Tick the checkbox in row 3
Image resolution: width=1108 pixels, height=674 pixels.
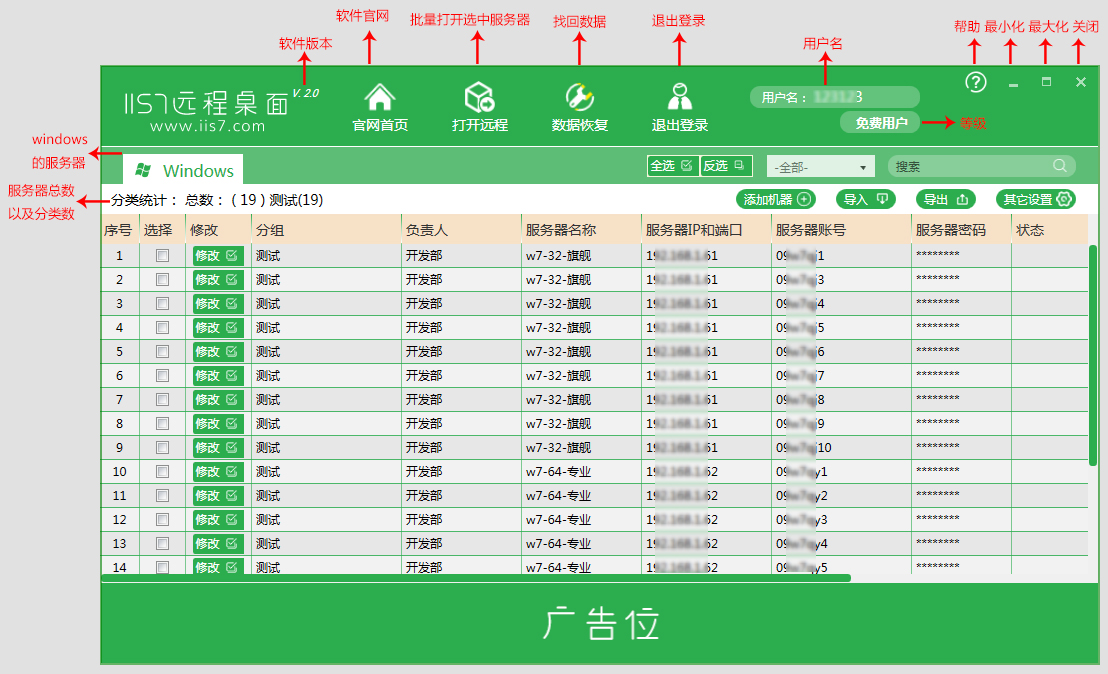[163, 304]
